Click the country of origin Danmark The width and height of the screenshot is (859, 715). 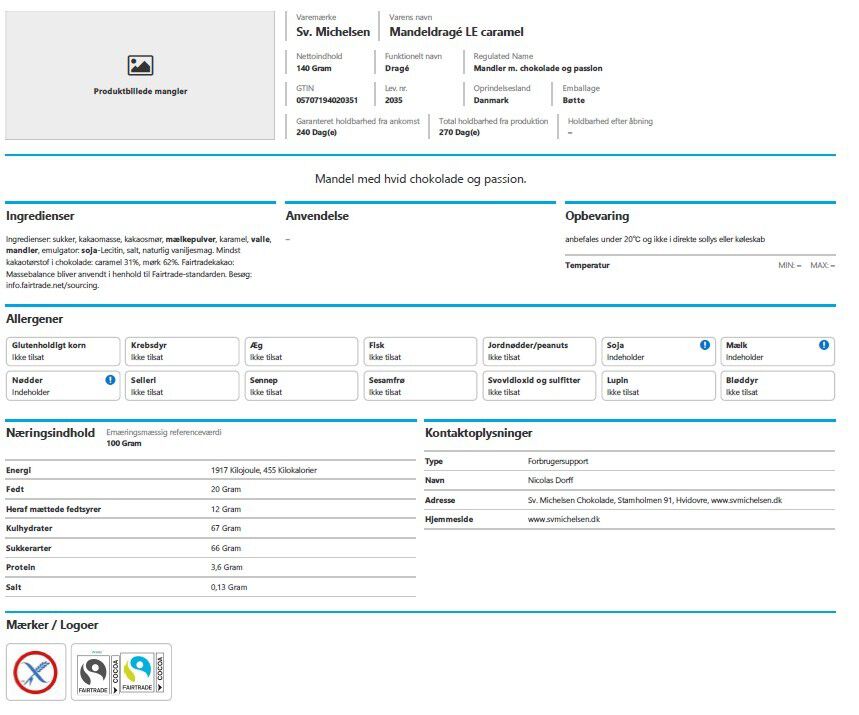[x=491, y=100]
